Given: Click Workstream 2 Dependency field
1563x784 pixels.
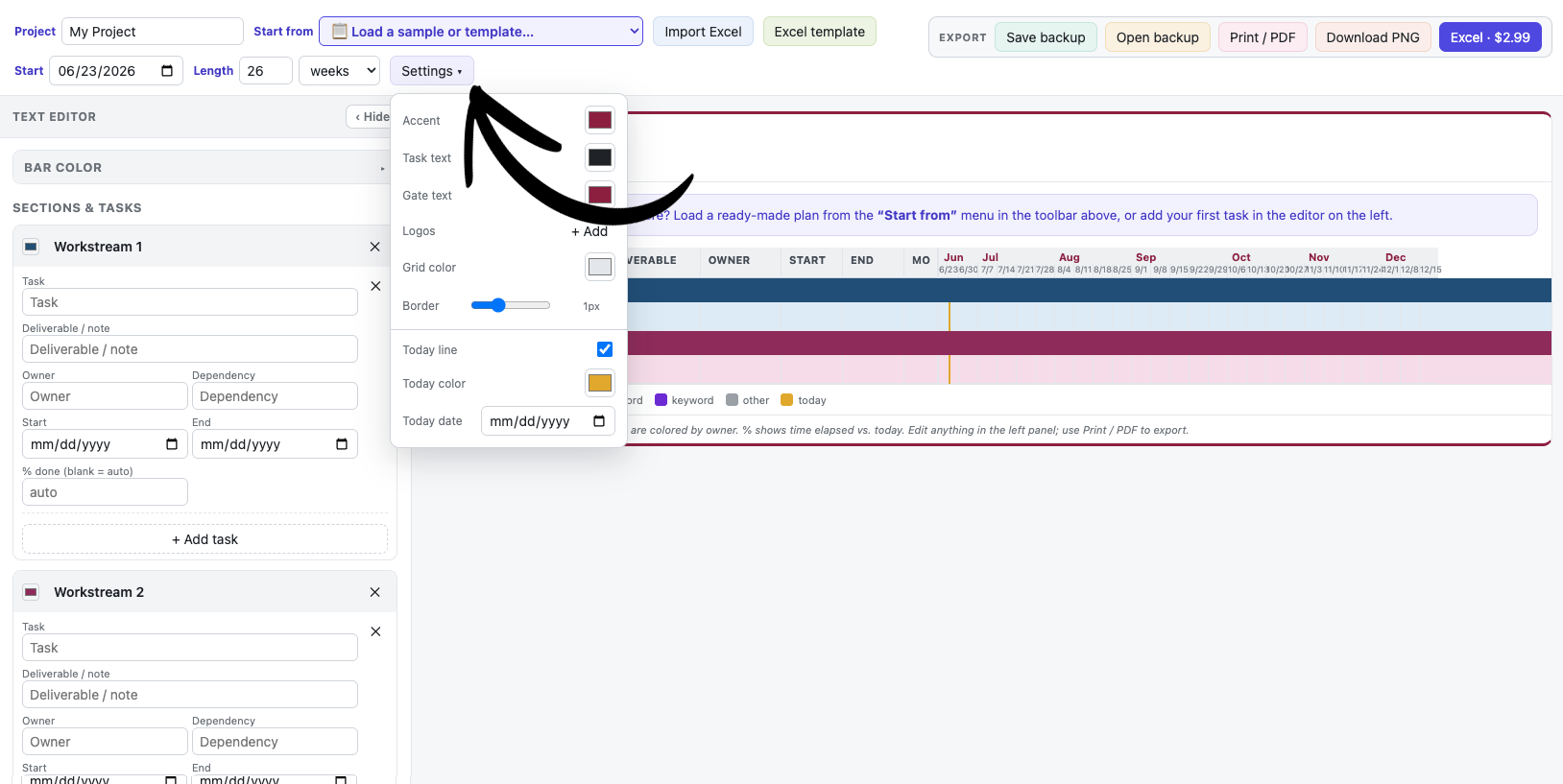Looking at the screenshot, I should pyautogui.click(x=275, y=742).
